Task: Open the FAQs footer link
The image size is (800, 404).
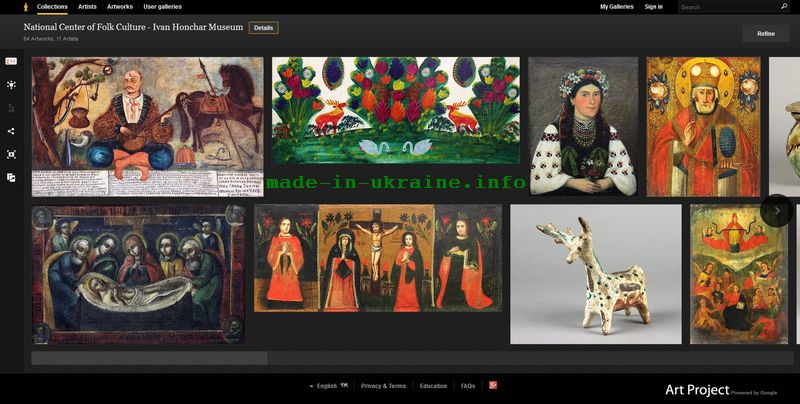Action: click(468, 386)
